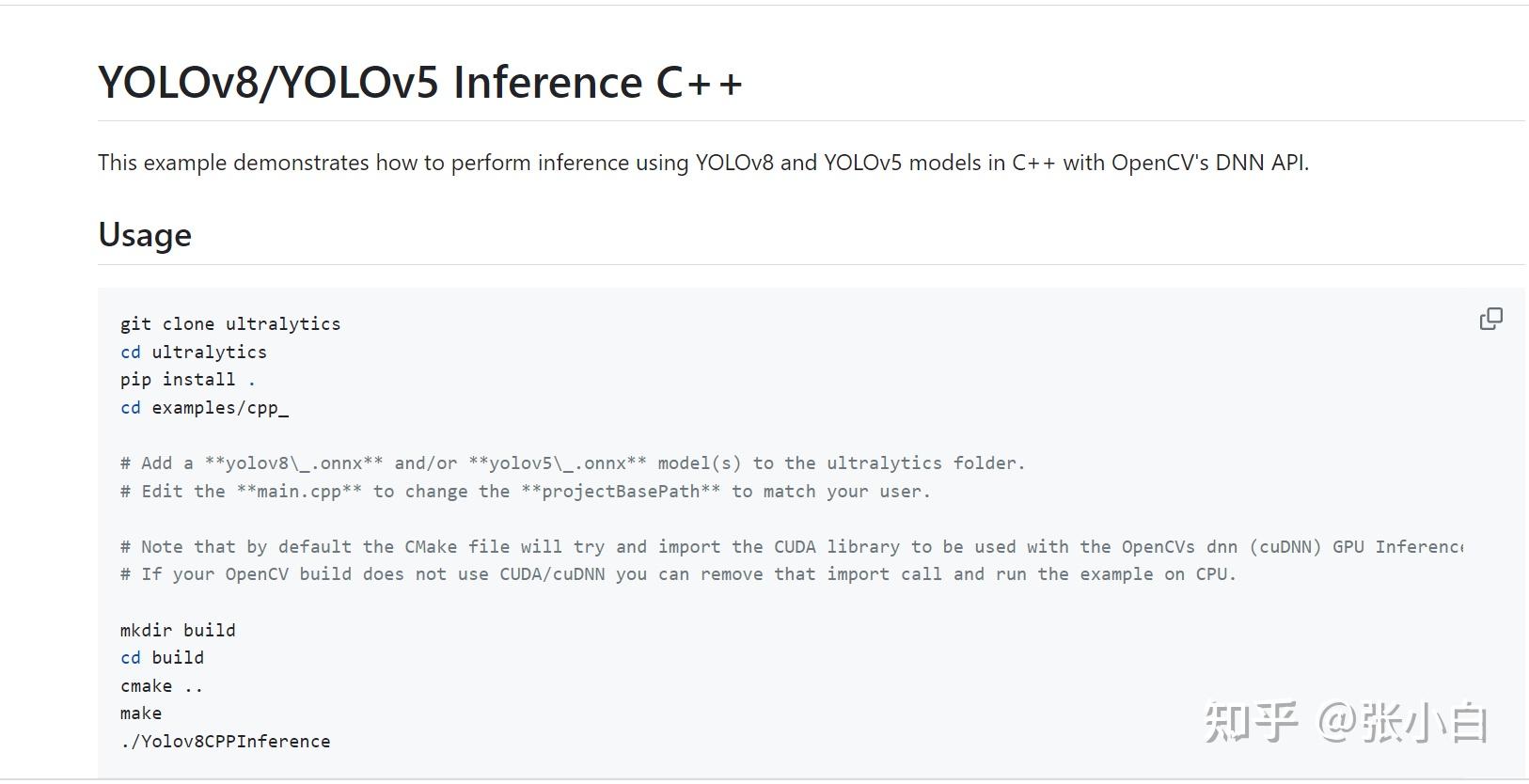Copy the code block with copy icon
This screenshot has height=784, width=1529.
pyautogui.click(x=1490, y=319)
